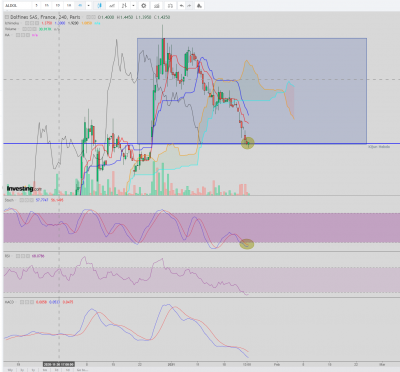Select the 5 interval button

[x=36, y=6]
